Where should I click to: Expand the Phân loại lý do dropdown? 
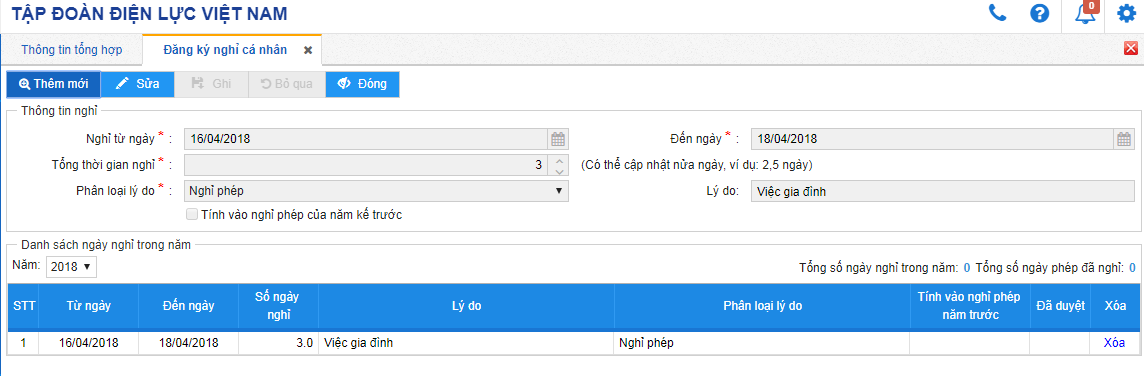376,191
